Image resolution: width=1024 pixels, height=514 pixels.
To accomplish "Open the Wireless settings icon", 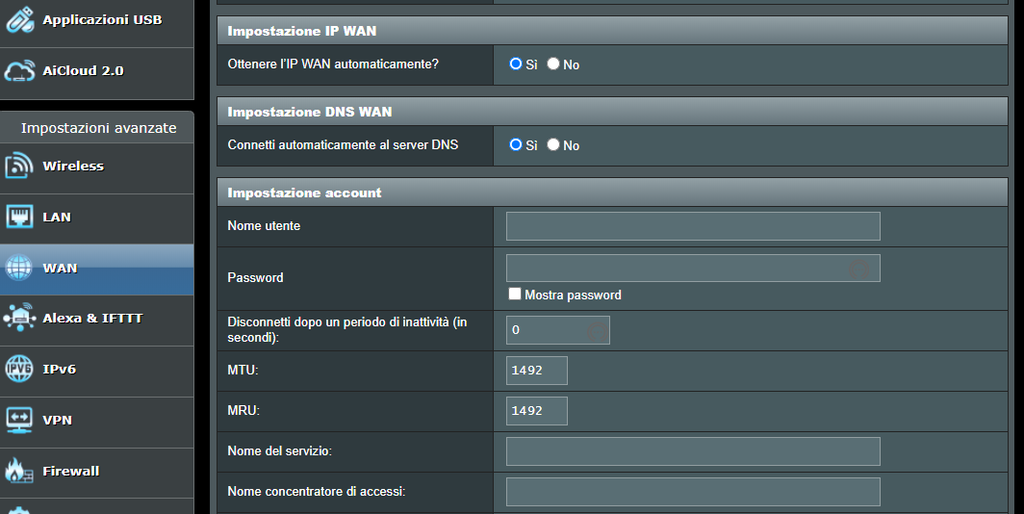I will click(19, 166).
